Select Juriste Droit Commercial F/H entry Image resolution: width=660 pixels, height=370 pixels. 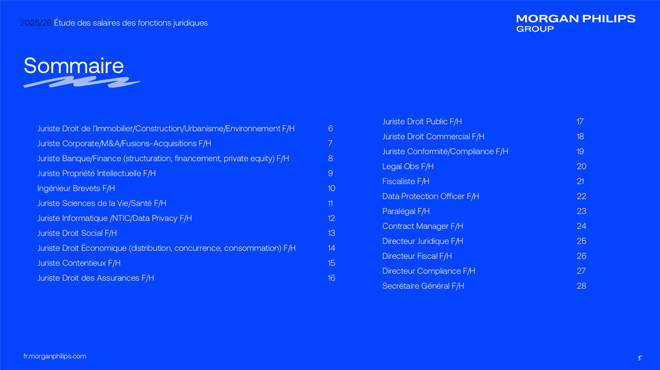pos(433,136)
